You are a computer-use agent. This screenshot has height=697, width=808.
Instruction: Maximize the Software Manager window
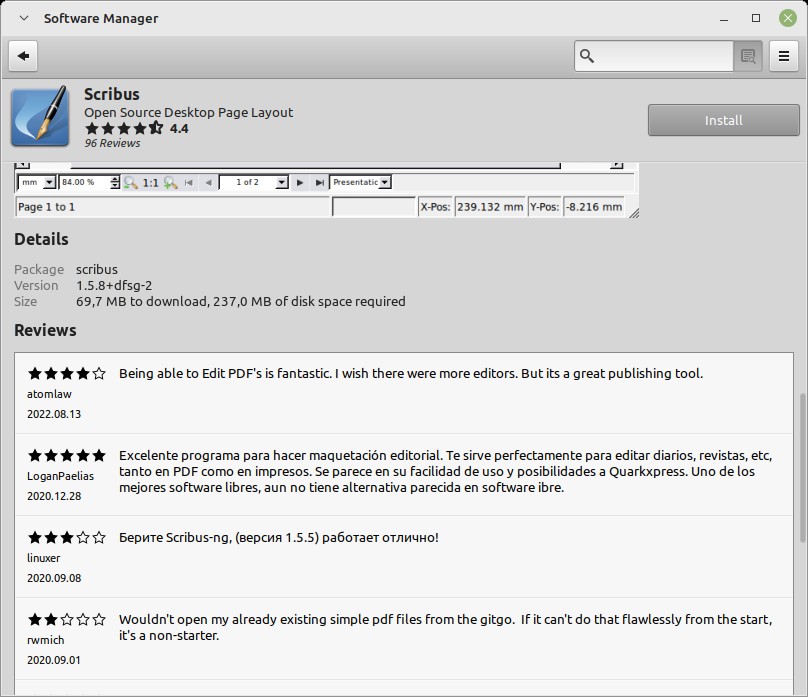pos(756,18)
